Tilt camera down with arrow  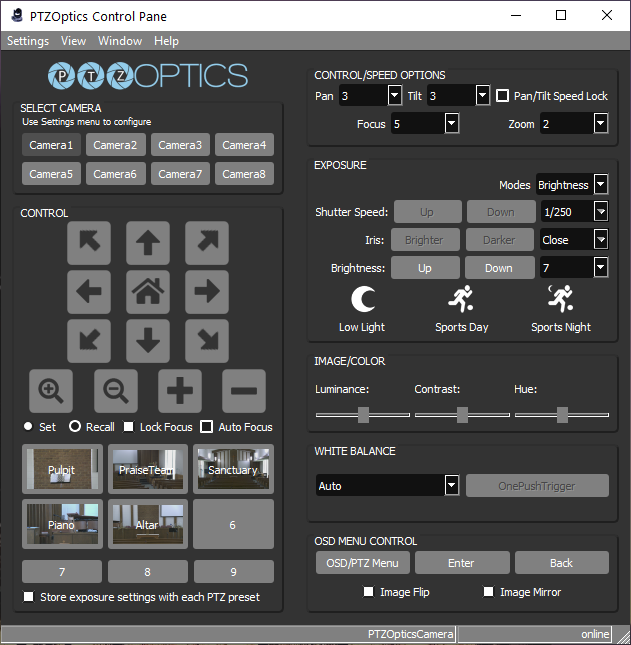(x=148, y=341)
